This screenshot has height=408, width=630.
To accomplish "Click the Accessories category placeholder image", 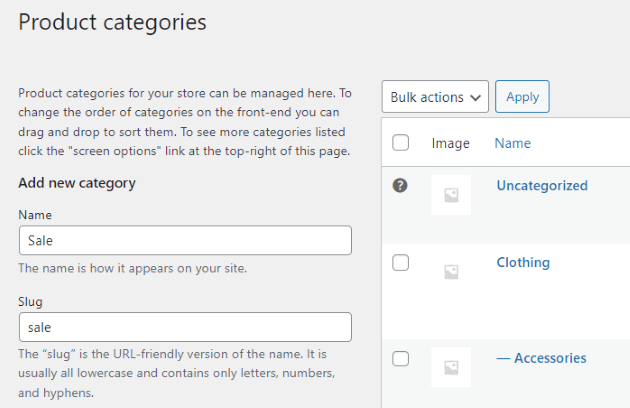I will pos(451,366).
